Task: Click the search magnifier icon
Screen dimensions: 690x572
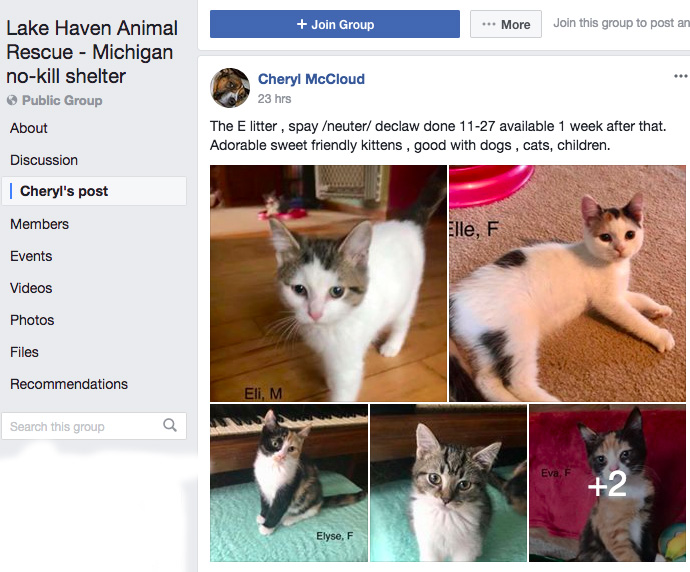Action: [170, 425]
